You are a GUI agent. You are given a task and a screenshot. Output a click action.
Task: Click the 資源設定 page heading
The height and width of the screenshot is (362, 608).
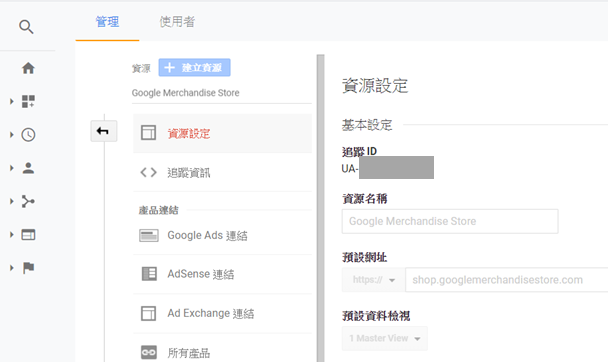tap(375, 86)
